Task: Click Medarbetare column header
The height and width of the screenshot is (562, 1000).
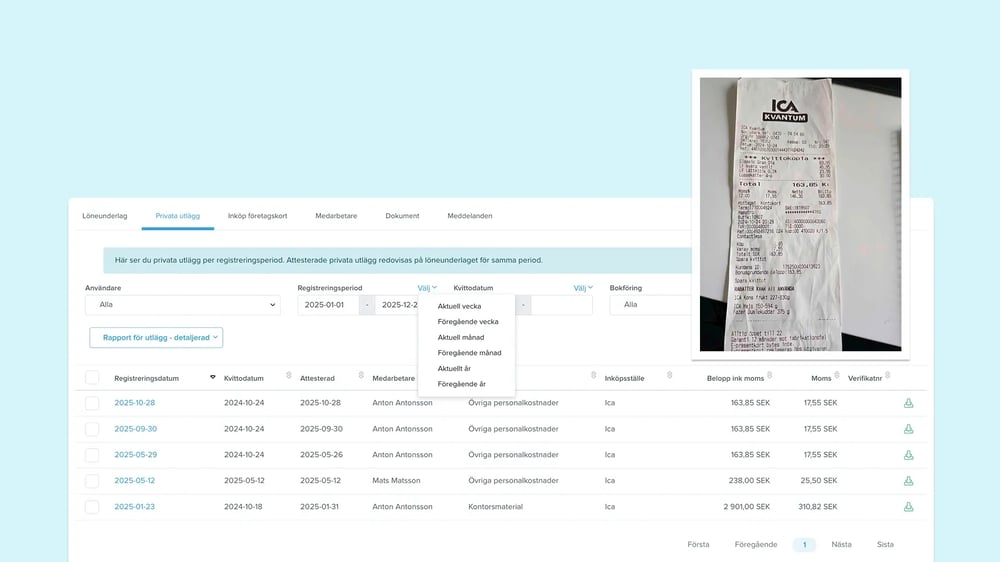Action: pyautogui.click(x=393, y=378)
